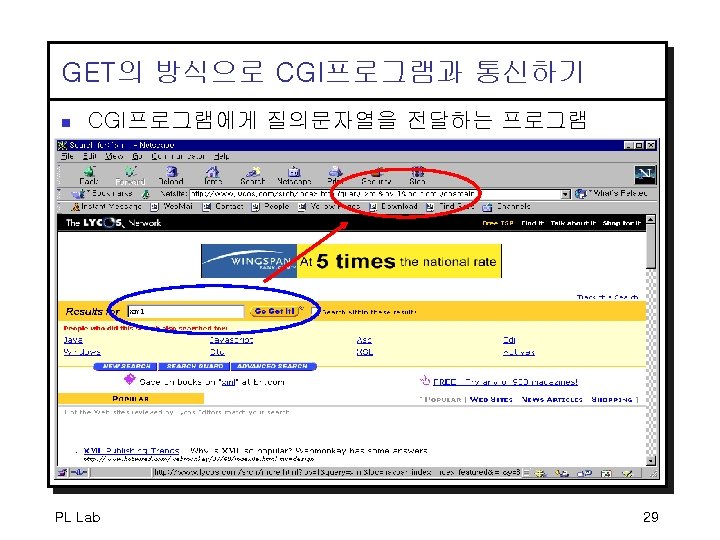Open the View menu
Image resolution: width=720 pixels, height=540 pixels.
tap(113, 157)
